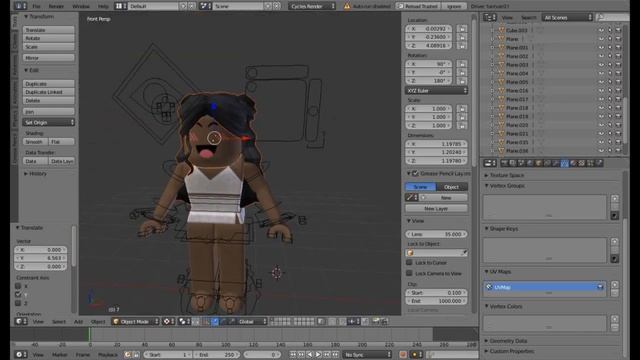The image size is (640, 360).
Task: Switch grease pencil source to Object
Action: click(452, 187)
